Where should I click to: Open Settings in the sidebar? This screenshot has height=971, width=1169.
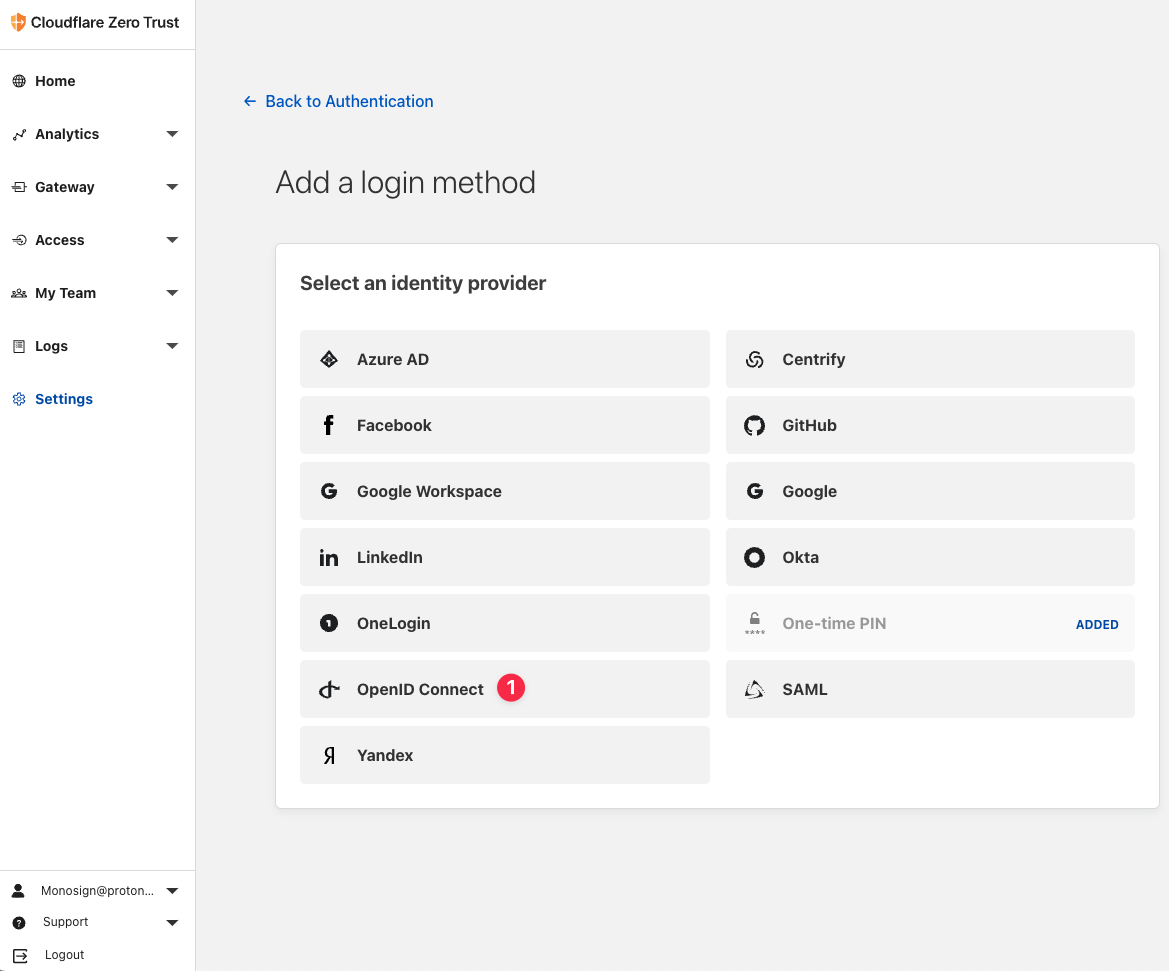[64, 399]
